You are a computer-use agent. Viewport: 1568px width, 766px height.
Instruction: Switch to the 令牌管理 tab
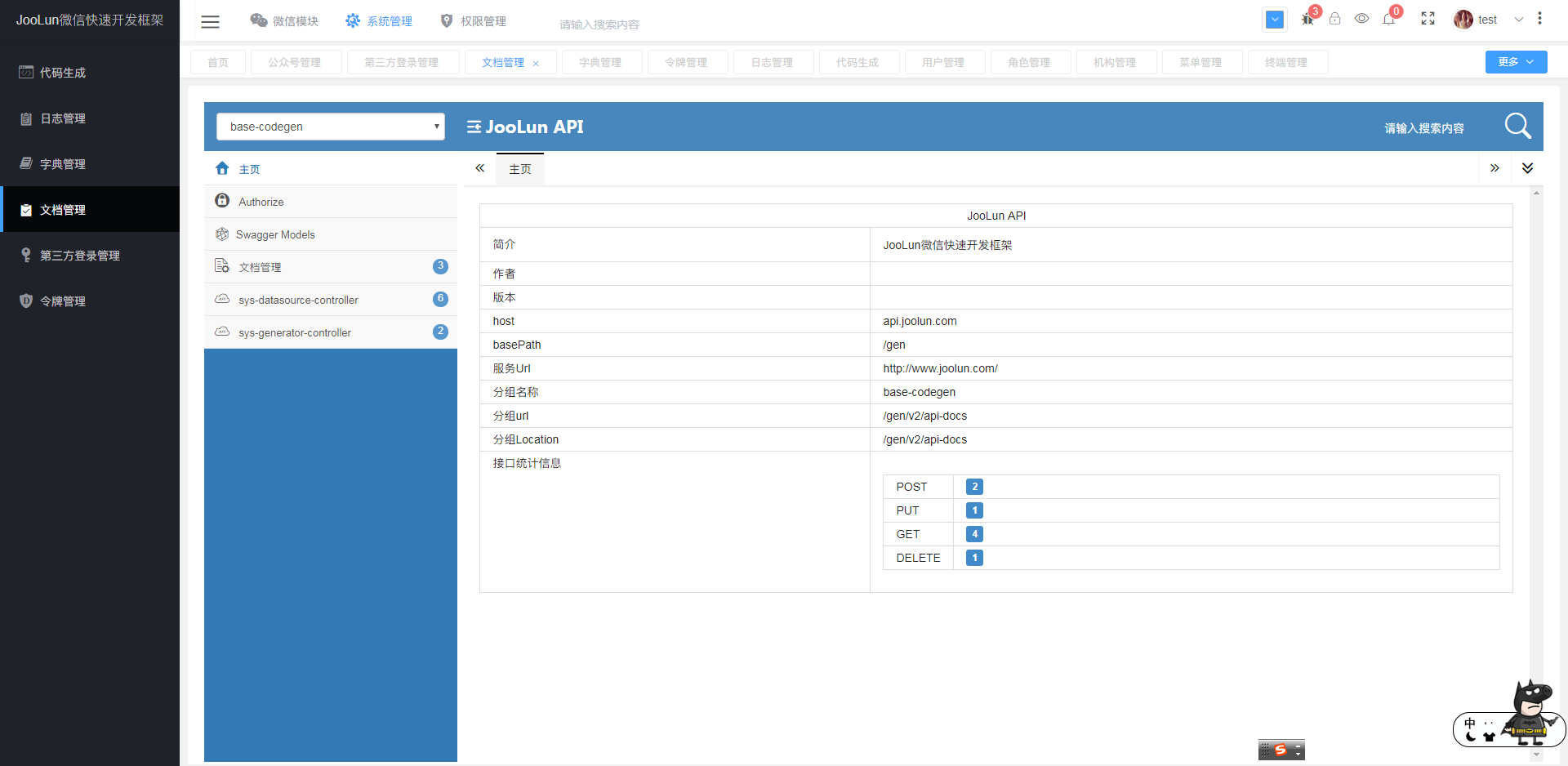click(686, 62)
